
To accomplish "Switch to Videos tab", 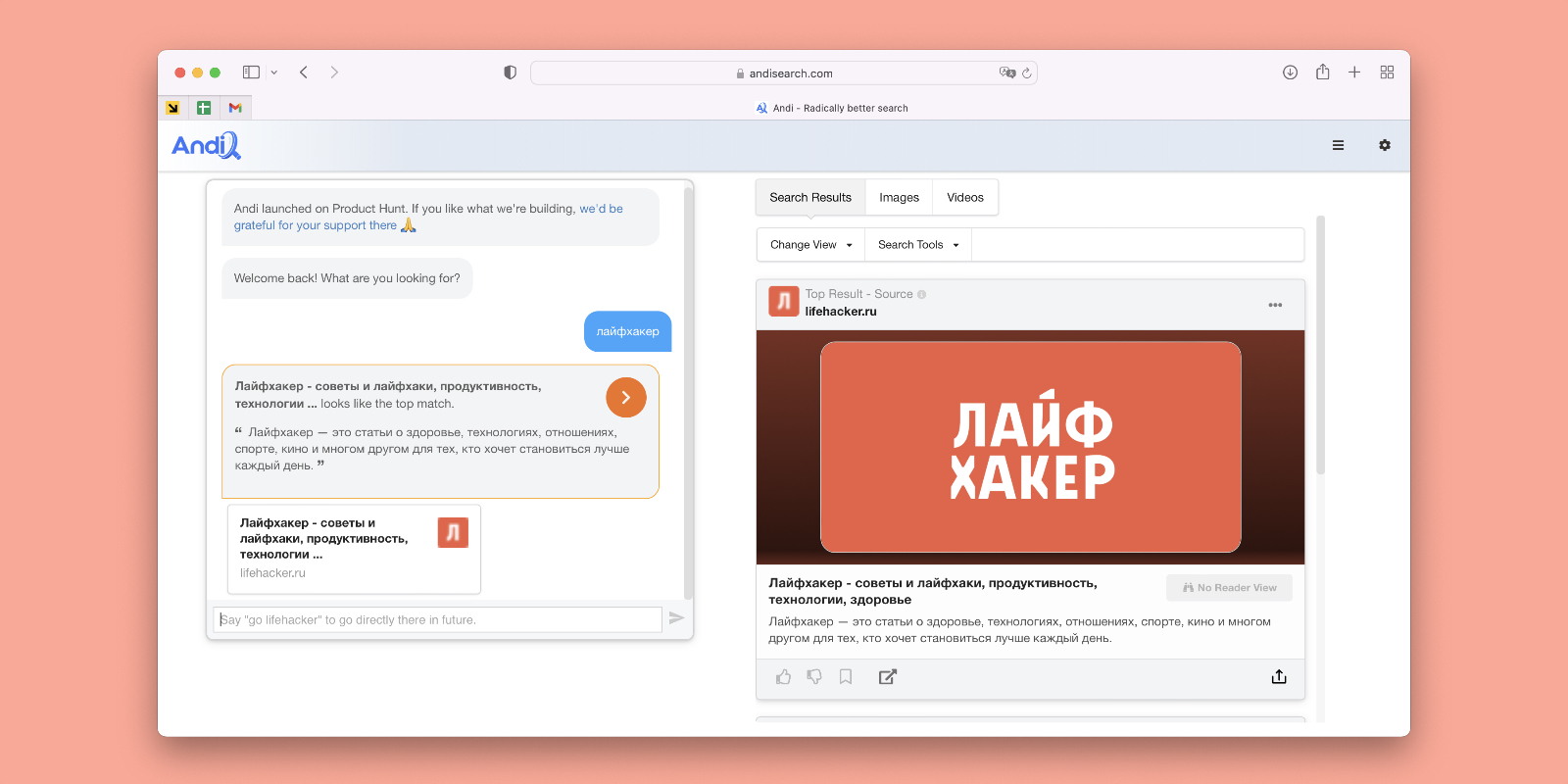I will tap(965, 197).
